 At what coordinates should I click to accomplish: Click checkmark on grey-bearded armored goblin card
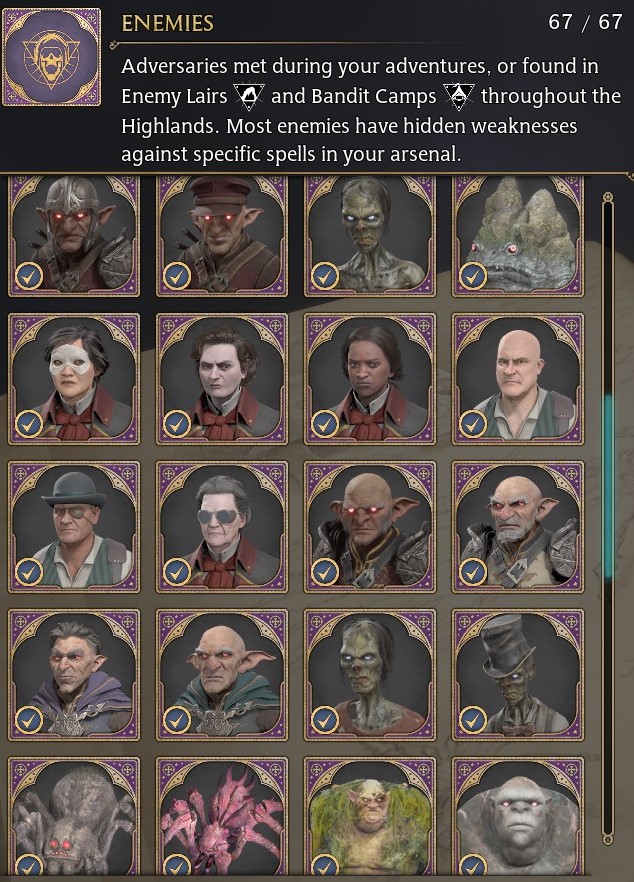pyautogui.click(x=473, y=572)
